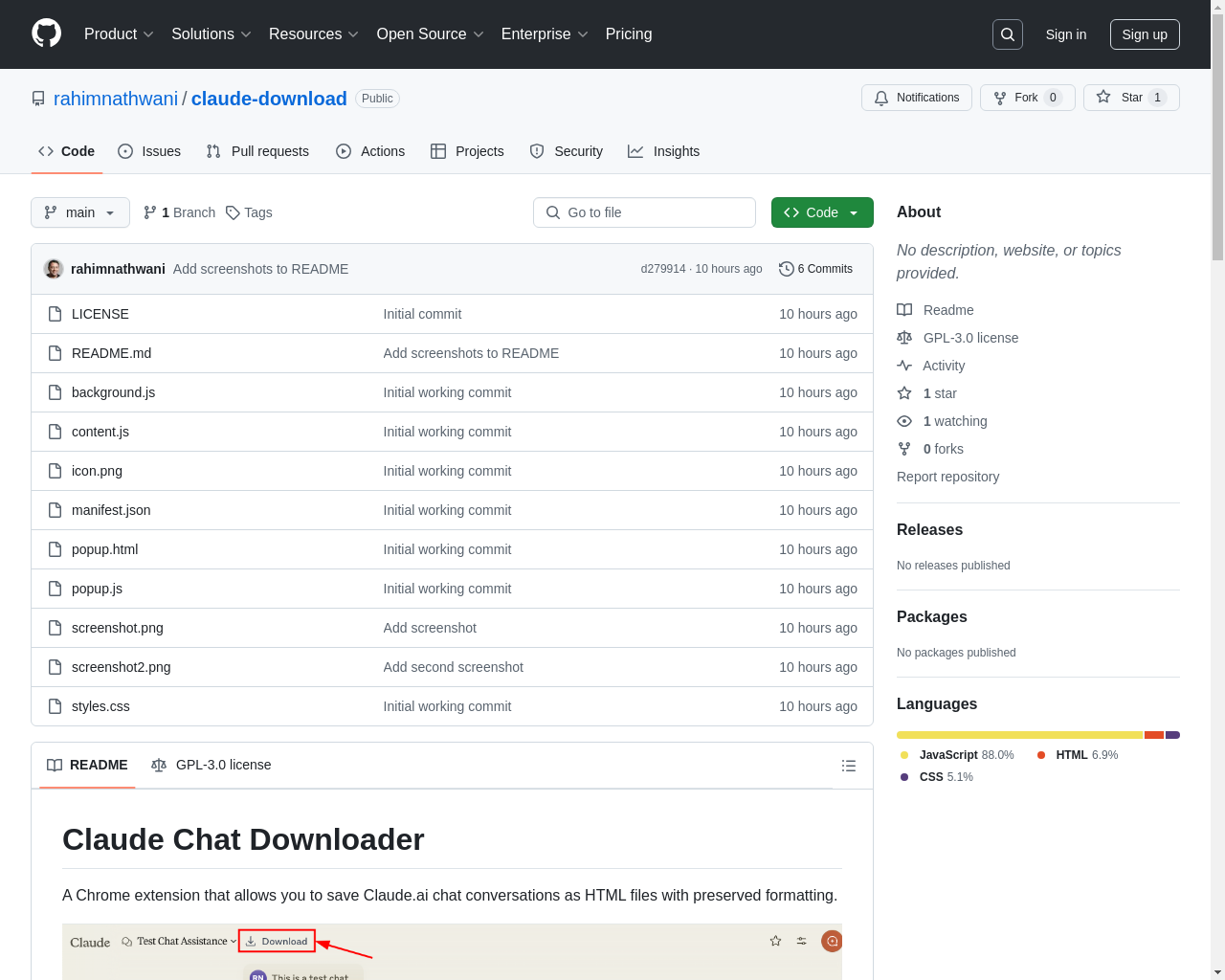Click rahimnathwani's avatar in commit row
This screenshot has width=1225, height=980.
(54, 269)
